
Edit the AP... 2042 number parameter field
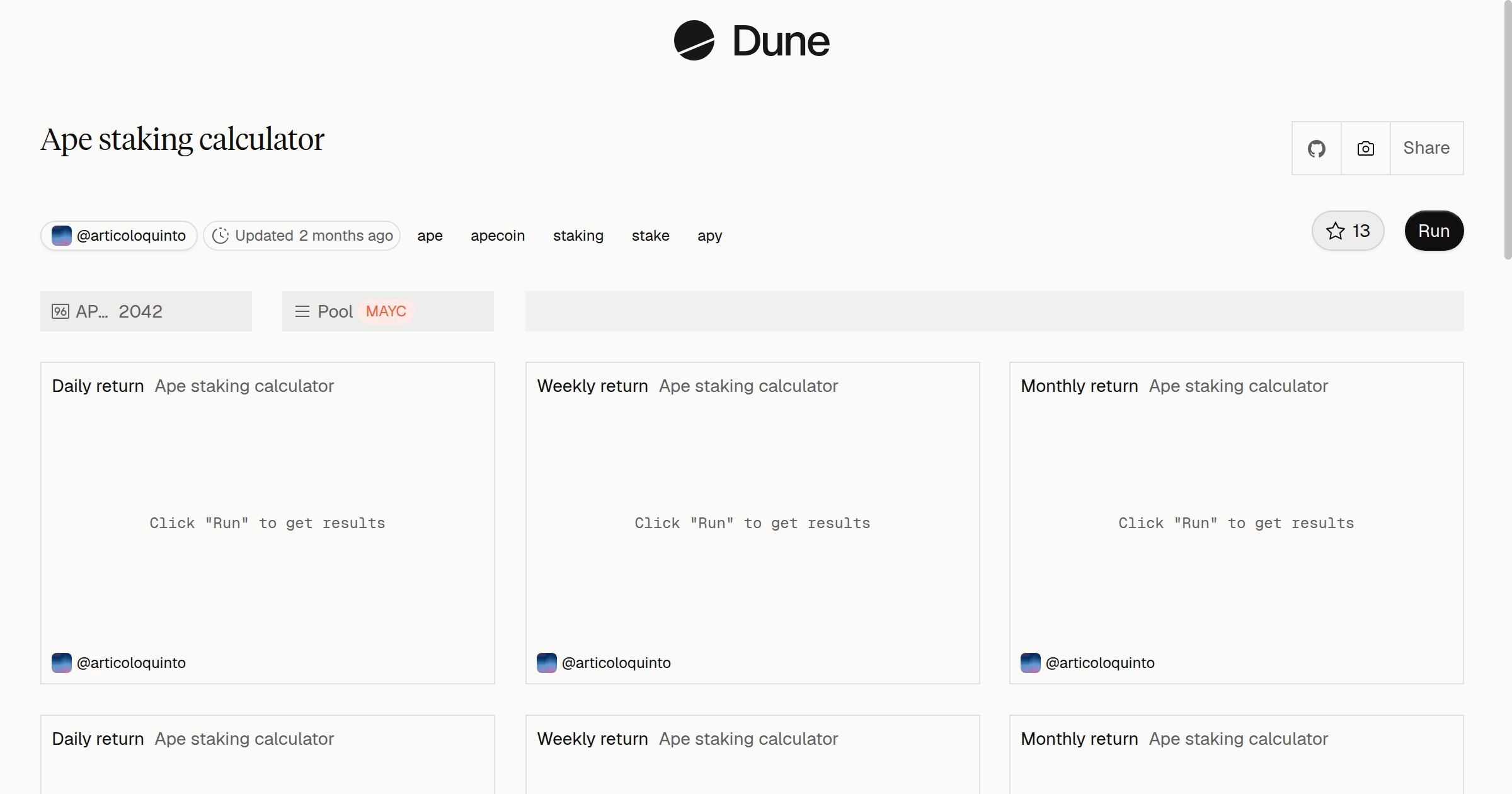coord(146,311)
